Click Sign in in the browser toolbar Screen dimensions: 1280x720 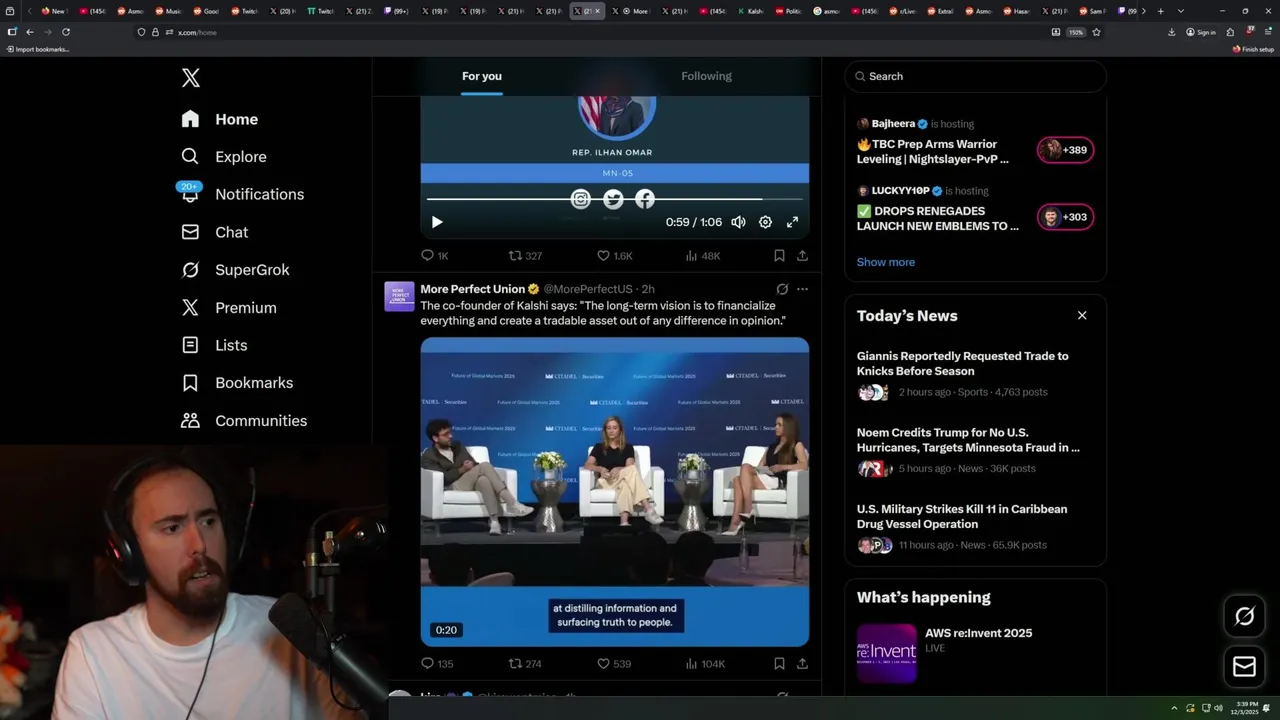[1201, 32]
